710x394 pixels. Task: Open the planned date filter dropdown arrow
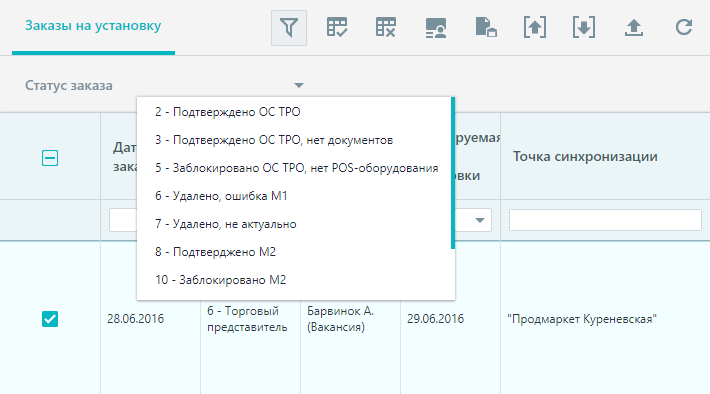[x=480, y=221]
